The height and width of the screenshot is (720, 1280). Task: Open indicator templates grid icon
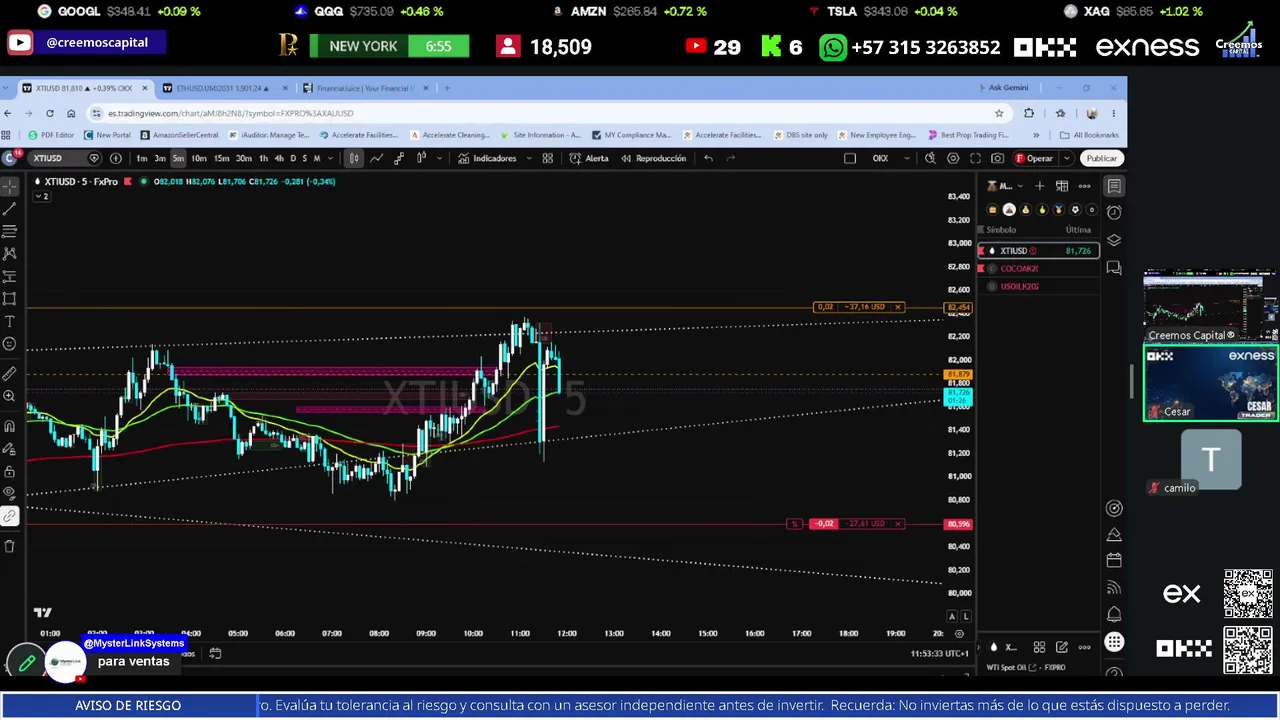547,158
